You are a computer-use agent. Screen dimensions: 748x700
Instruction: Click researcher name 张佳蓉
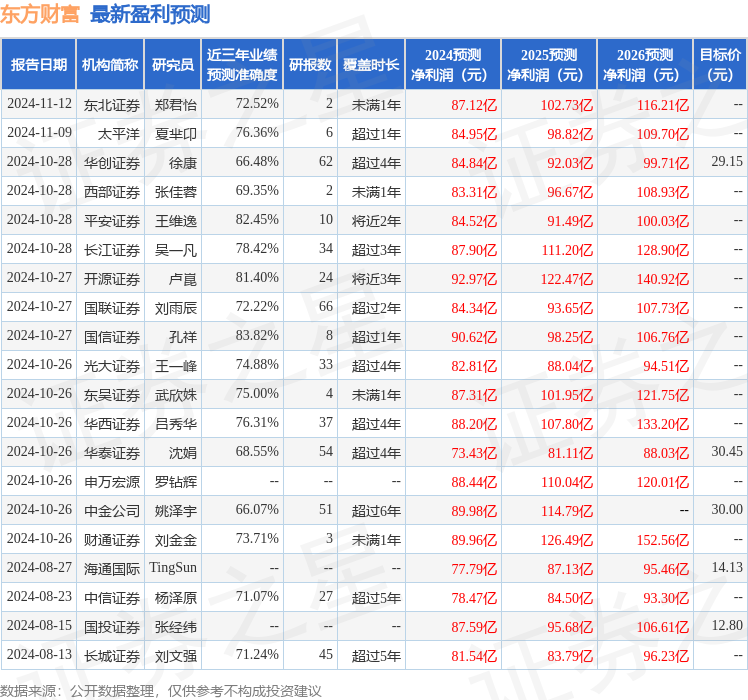point(176,192)
